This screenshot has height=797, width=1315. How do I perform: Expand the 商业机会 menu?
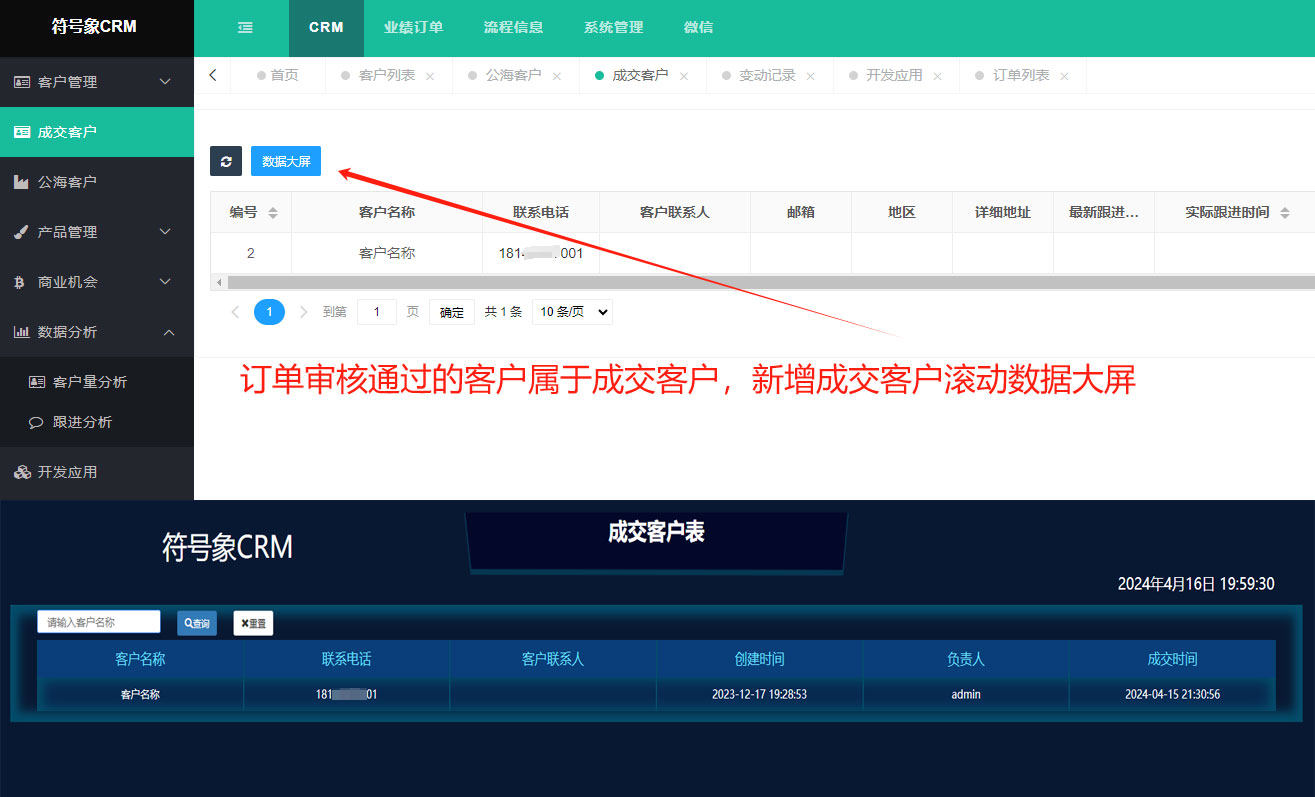(x=166, y=282)
